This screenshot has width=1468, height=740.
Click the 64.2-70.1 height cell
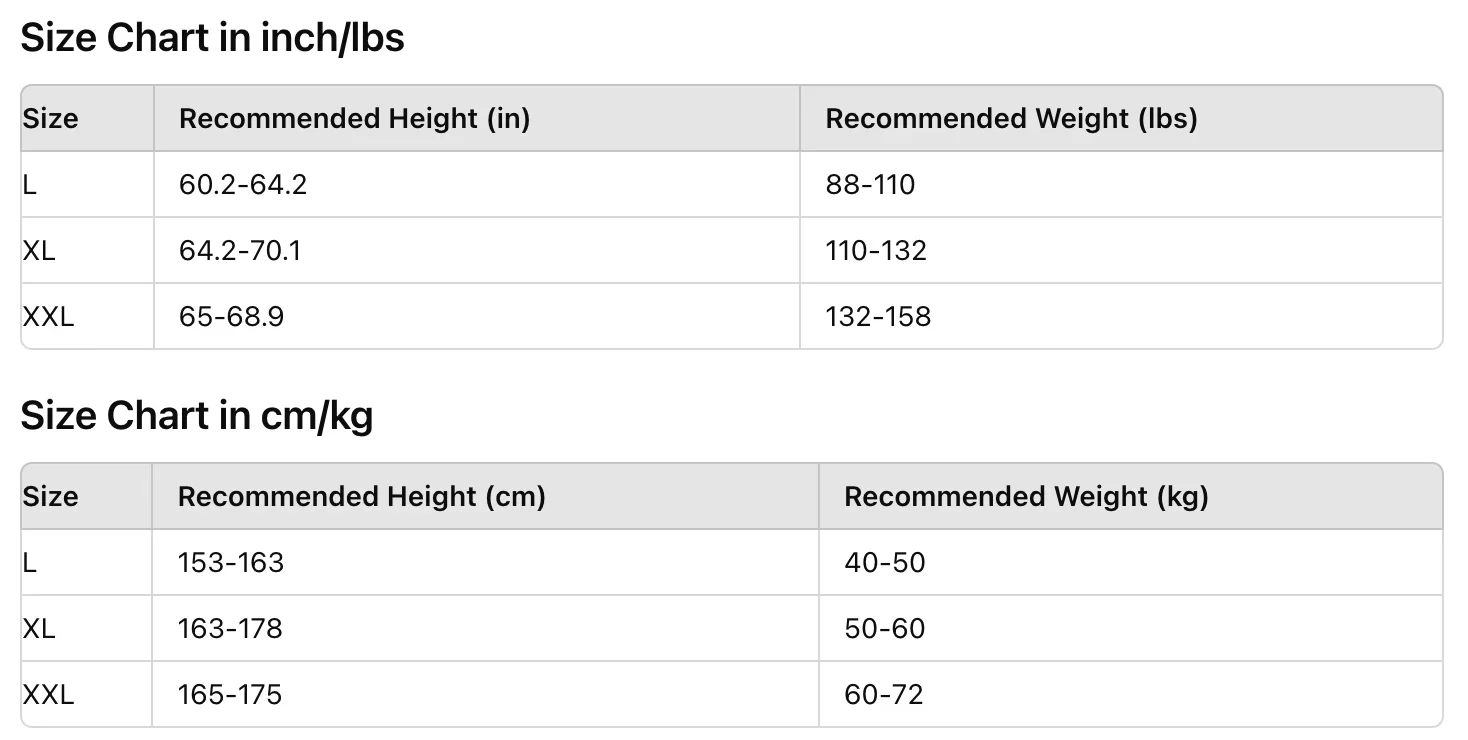(240, 251)
